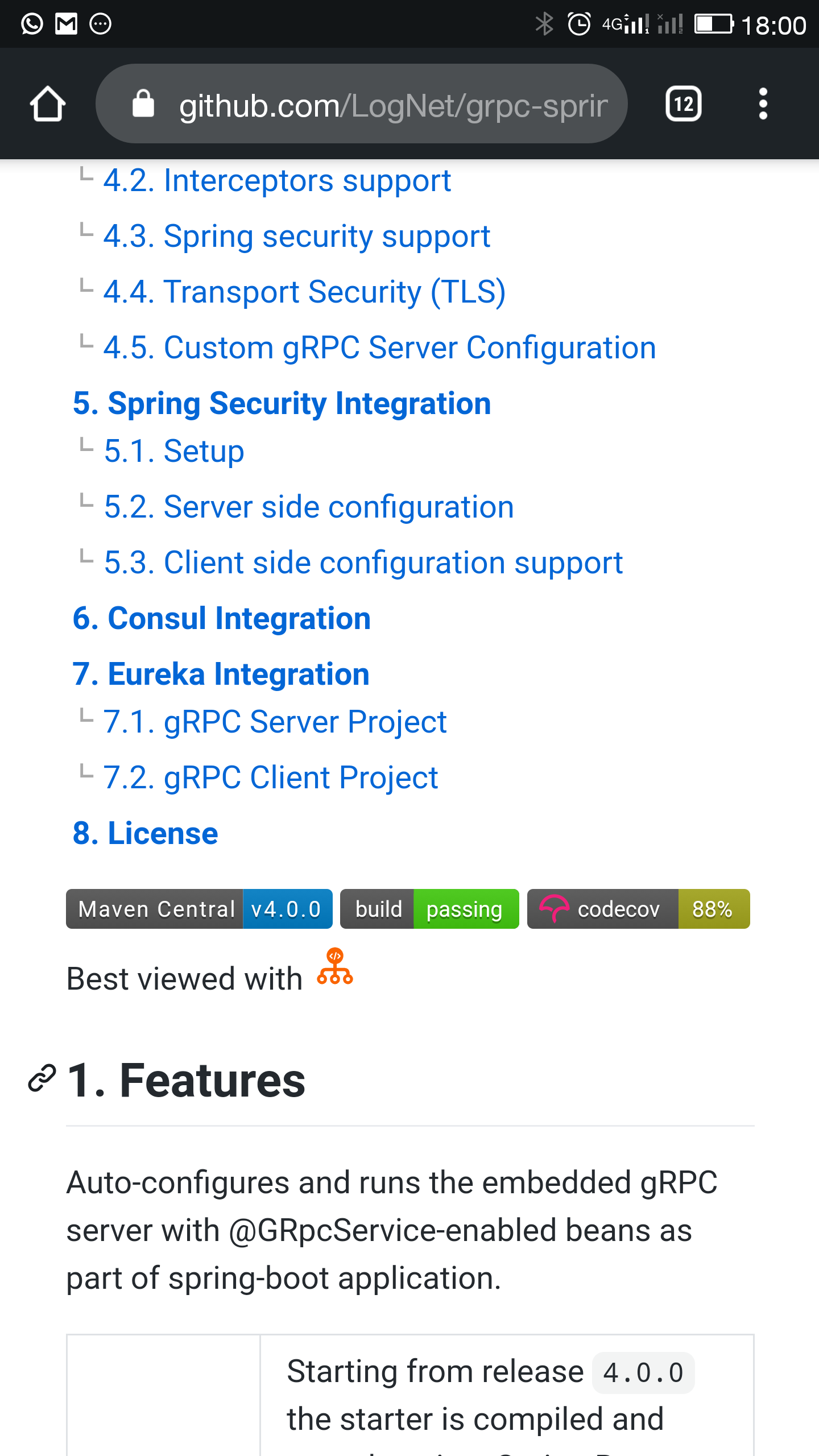Tap the 18:00 clock in status bar

tap(773, 25)
